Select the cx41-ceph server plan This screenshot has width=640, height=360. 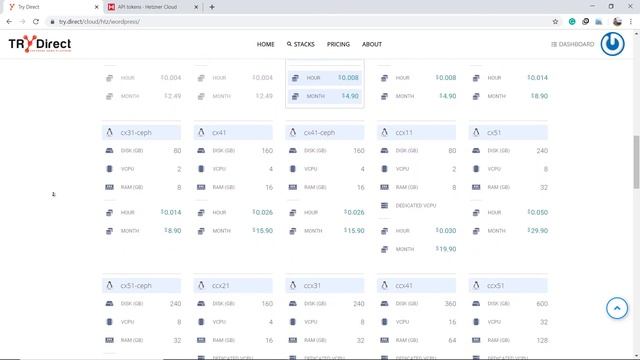point(324,133)
